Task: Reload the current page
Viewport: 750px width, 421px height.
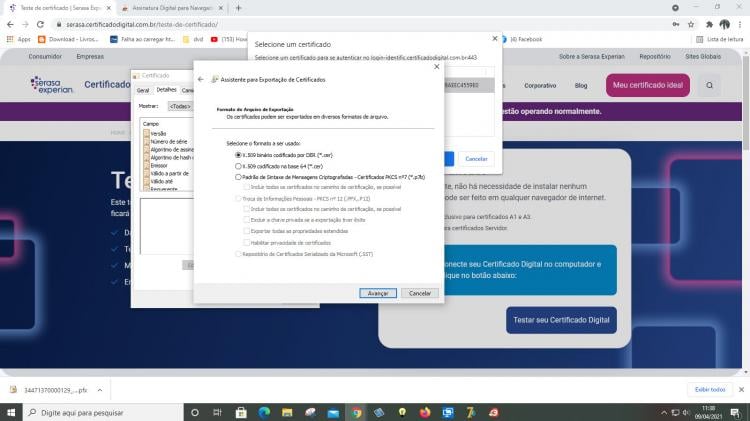Action: click(40, 24)
